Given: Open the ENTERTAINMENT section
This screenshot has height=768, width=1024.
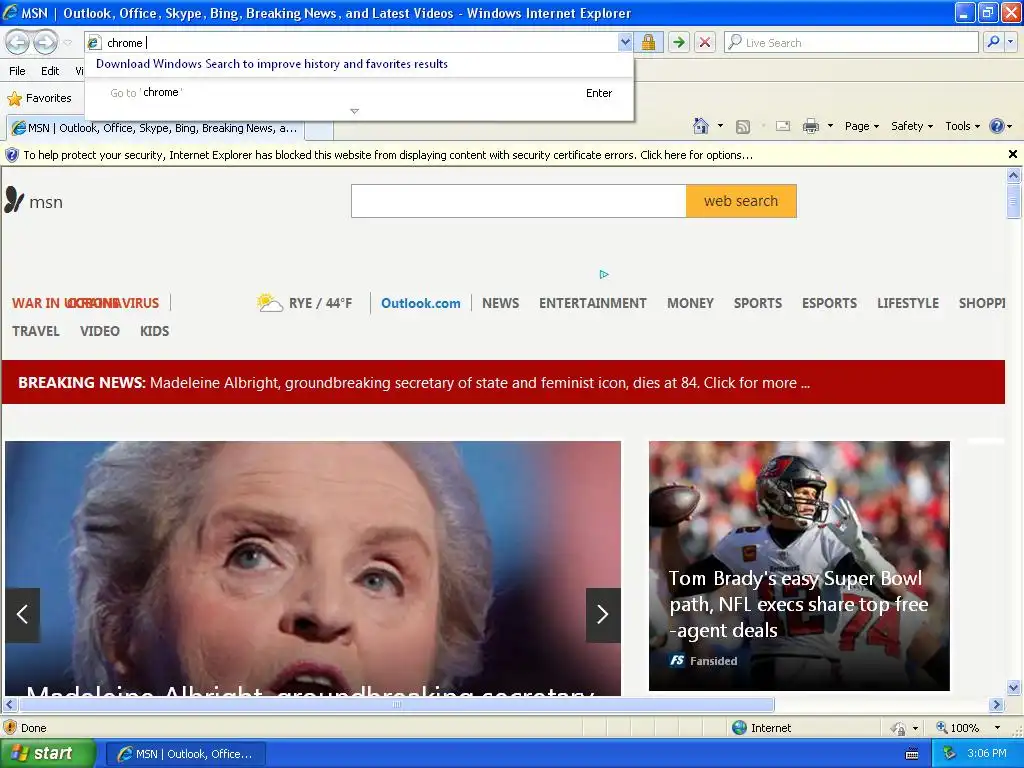Looking at the screenshot, I should coord(592,303).
